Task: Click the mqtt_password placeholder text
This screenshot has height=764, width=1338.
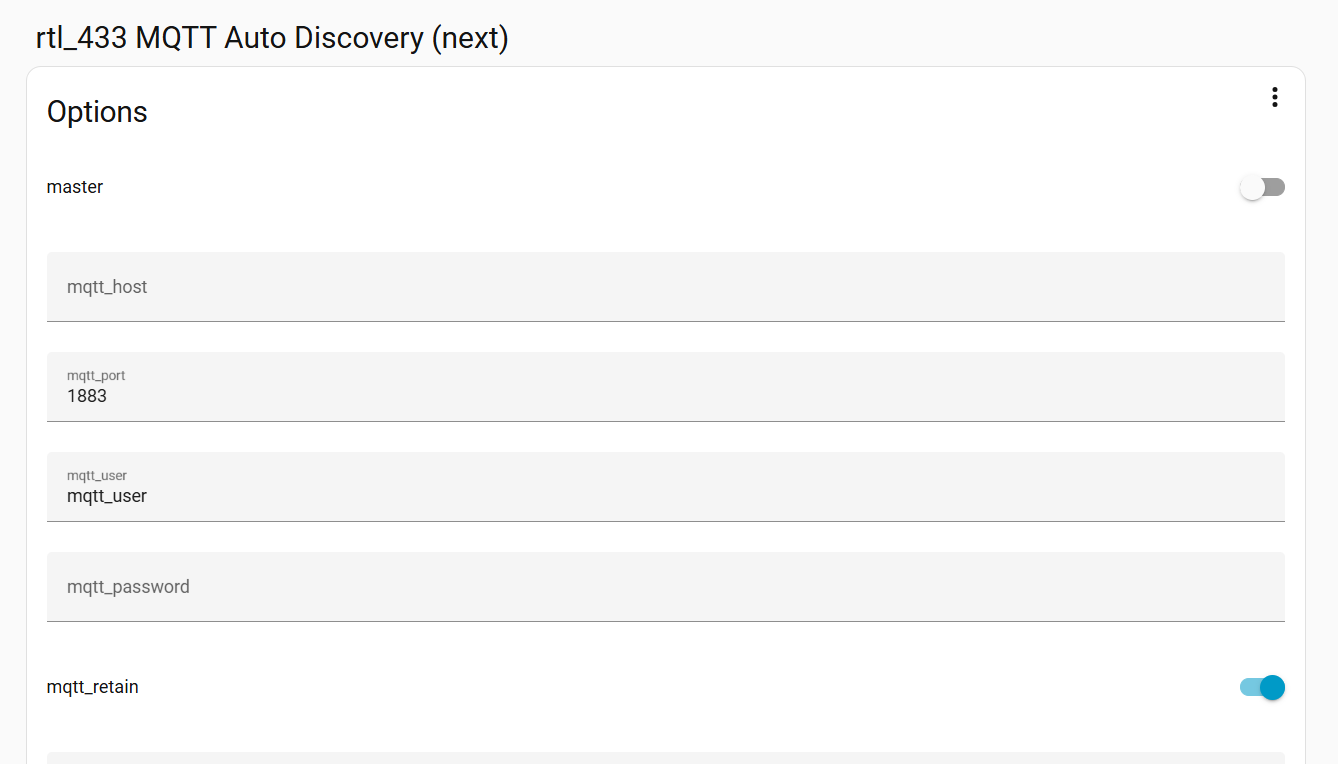Action: pos(128,587)
